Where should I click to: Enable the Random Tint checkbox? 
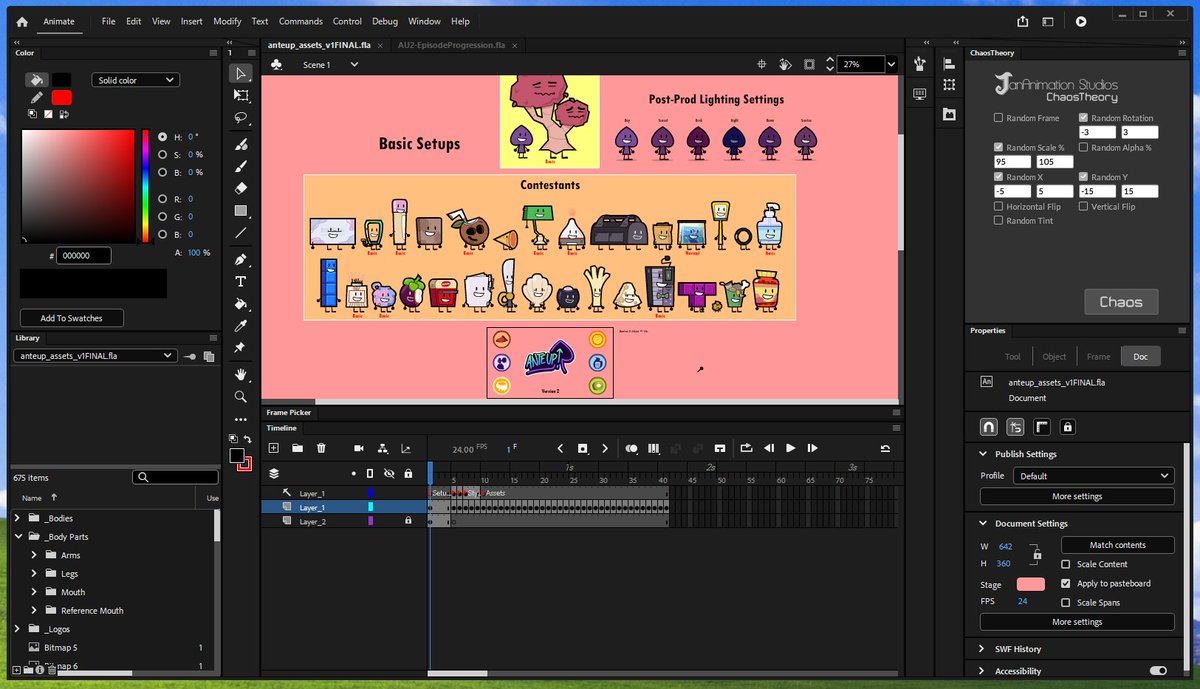tap(998, 220)
